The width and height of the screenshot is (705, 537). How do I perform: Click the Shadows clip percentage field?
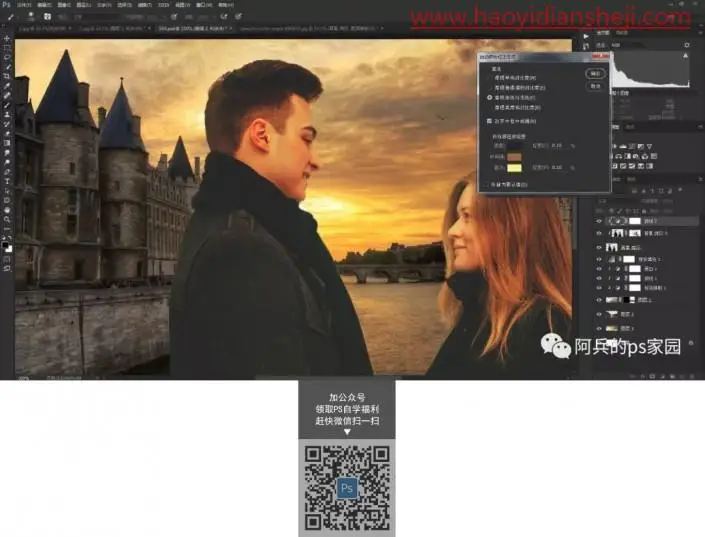(558, 146)
